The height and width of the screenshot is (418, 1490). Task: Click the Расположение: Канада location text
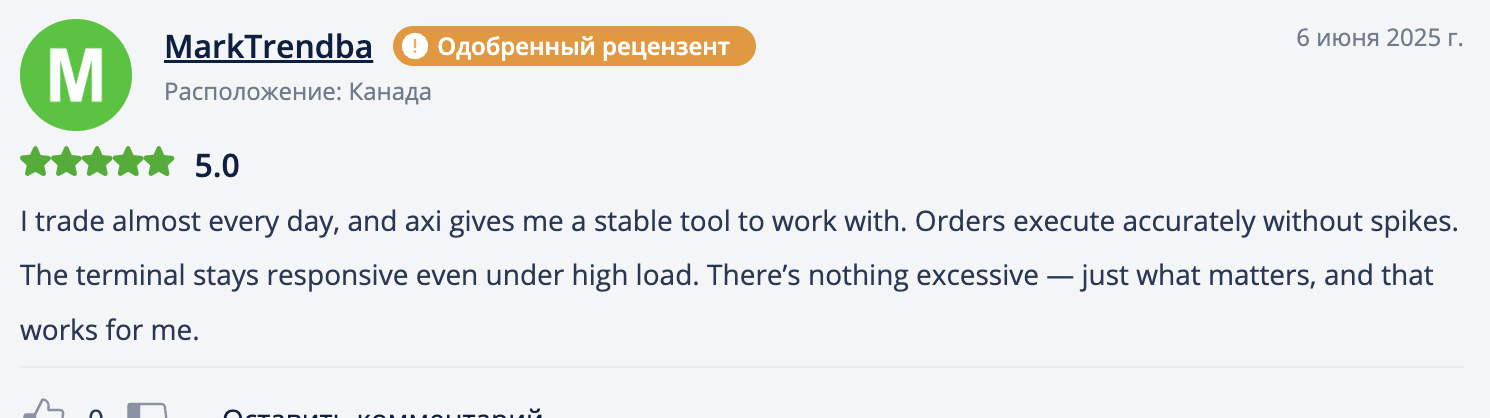pyautogui.click(x=297, y=93)
